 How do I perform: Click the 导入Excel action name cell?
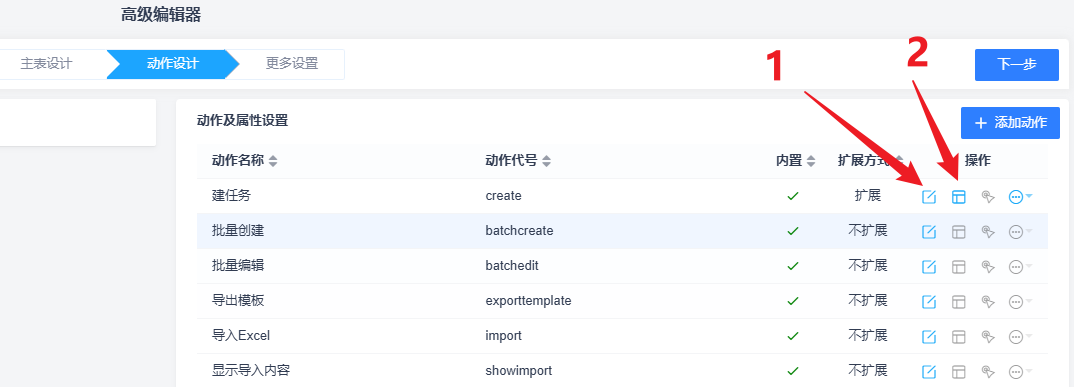coord(241,336)
